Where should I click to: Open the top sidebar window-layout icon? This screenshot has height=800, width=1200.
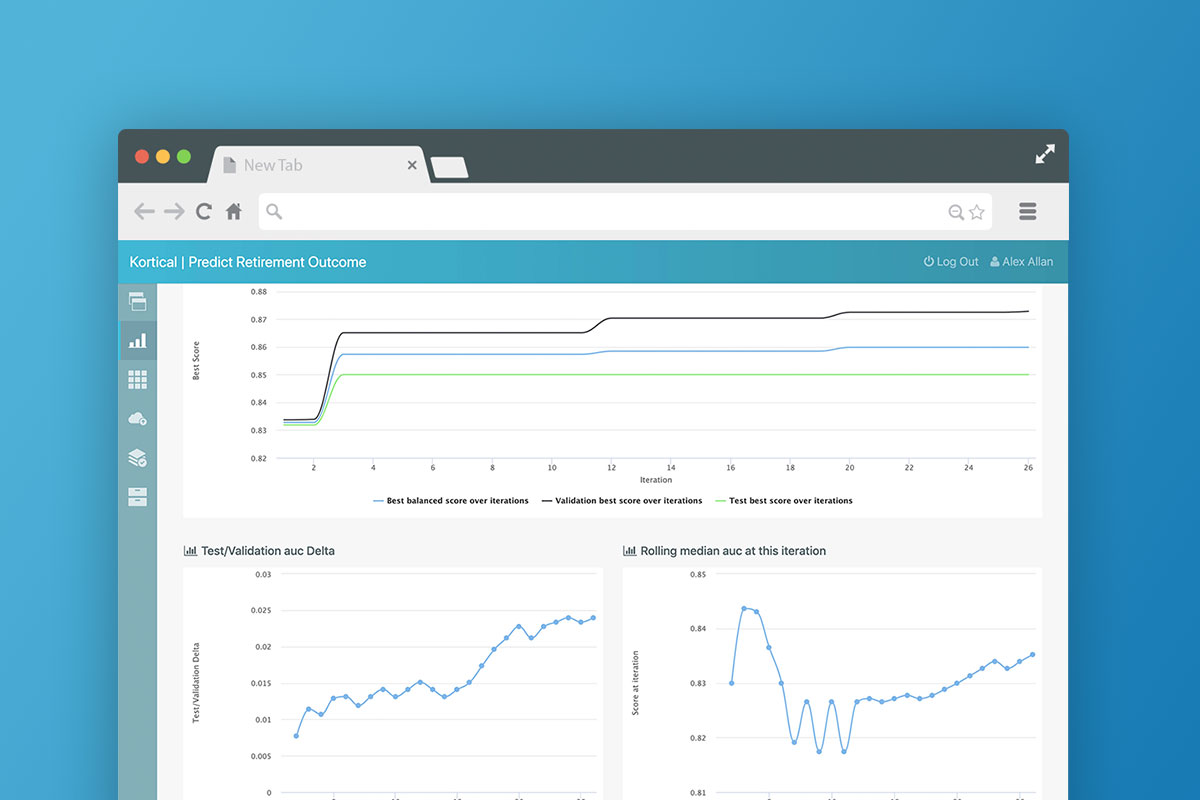[138, 301]
